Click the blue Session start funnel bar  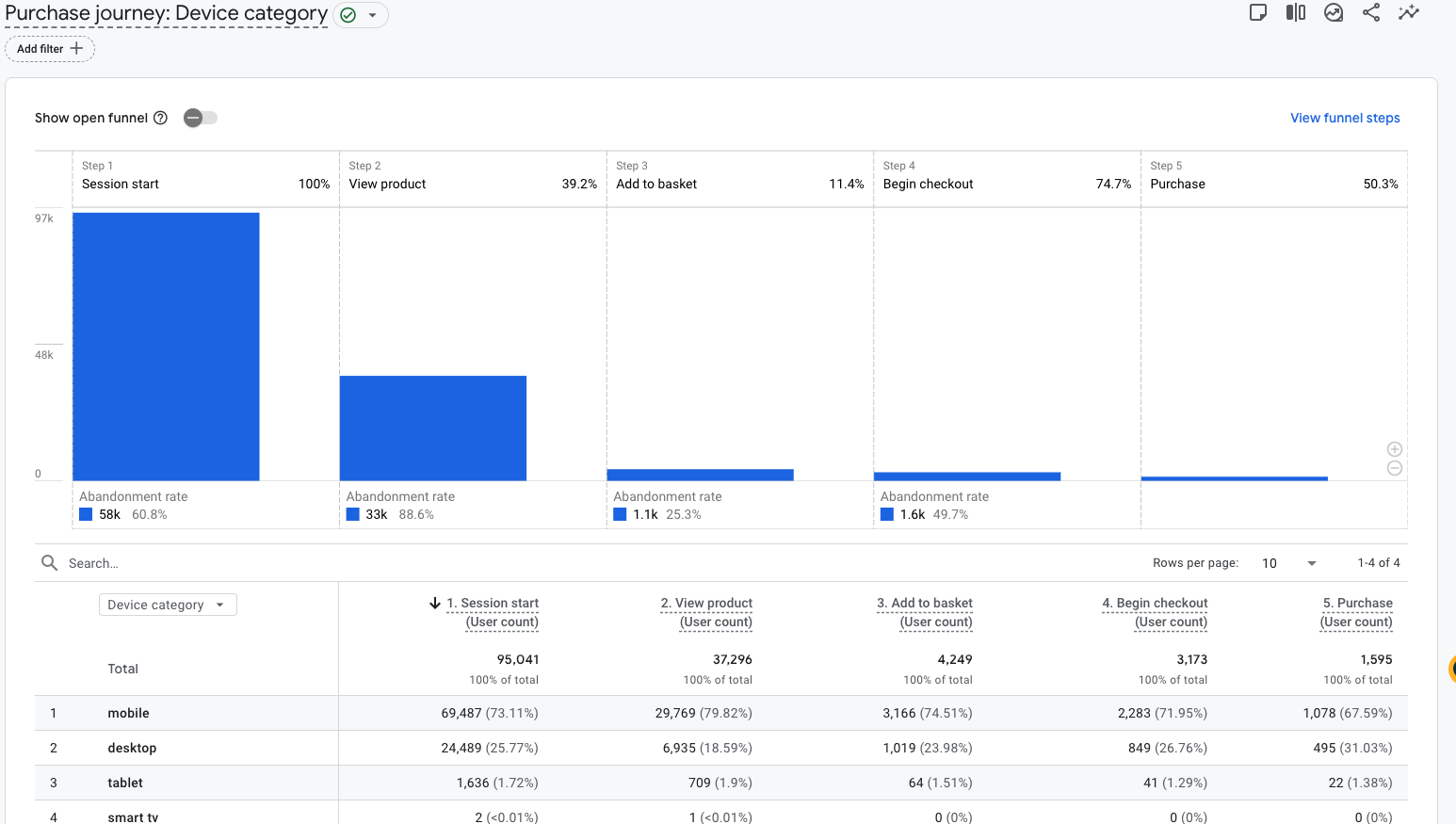pyautogui.click(x=166, y=347)
